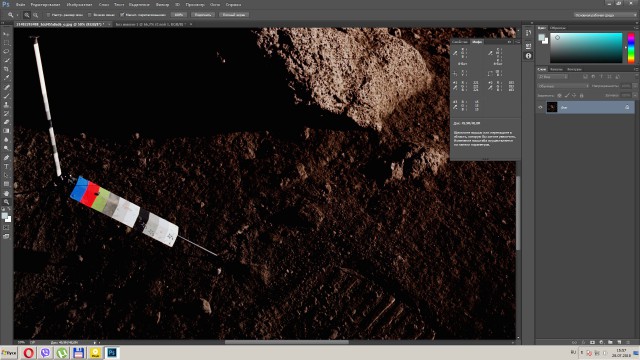
Task: Click the Info icon in the collapsed dock
Action: pyautogui.click(x=528, y=56)
